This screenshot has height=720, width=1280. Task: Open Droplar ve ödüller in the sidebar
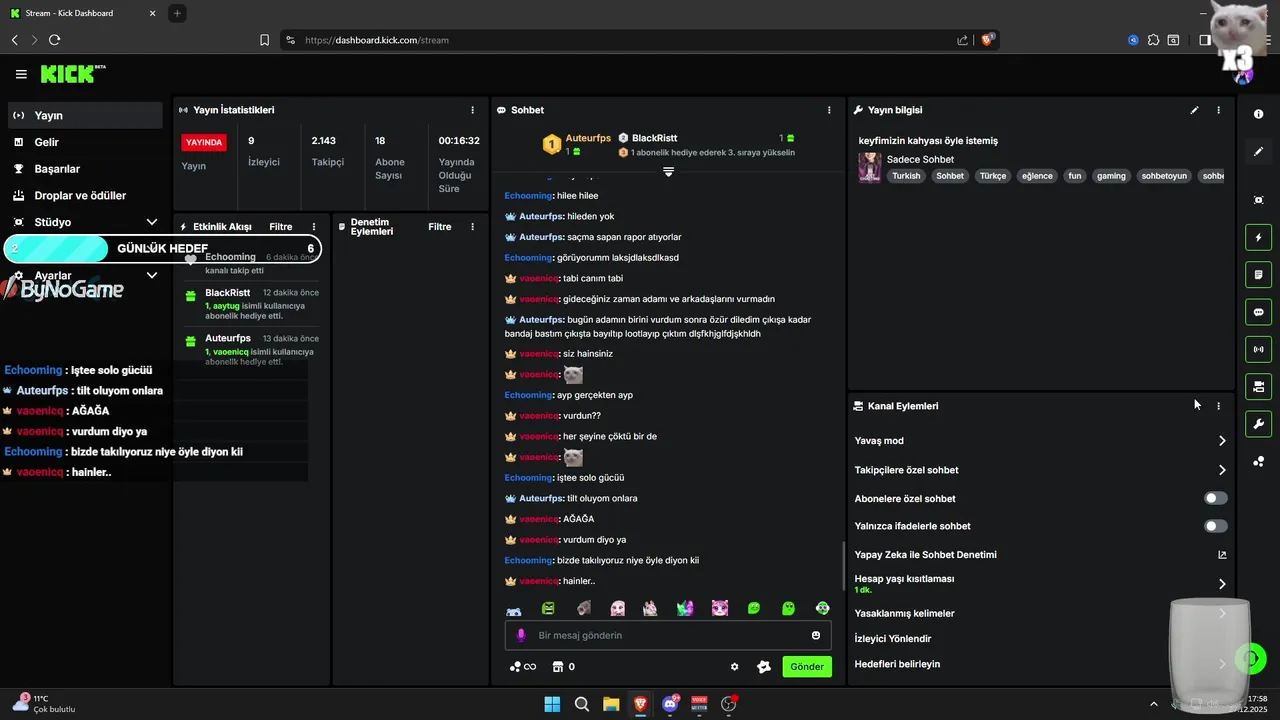[85, 196]
